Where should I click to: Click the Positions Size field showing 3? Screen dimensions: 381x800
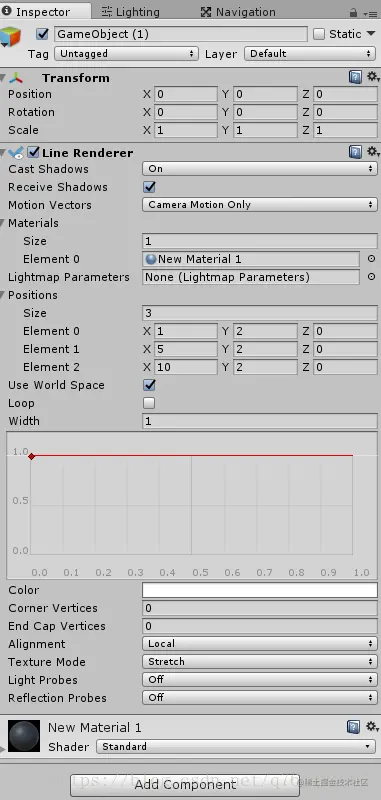pos(260,313)
